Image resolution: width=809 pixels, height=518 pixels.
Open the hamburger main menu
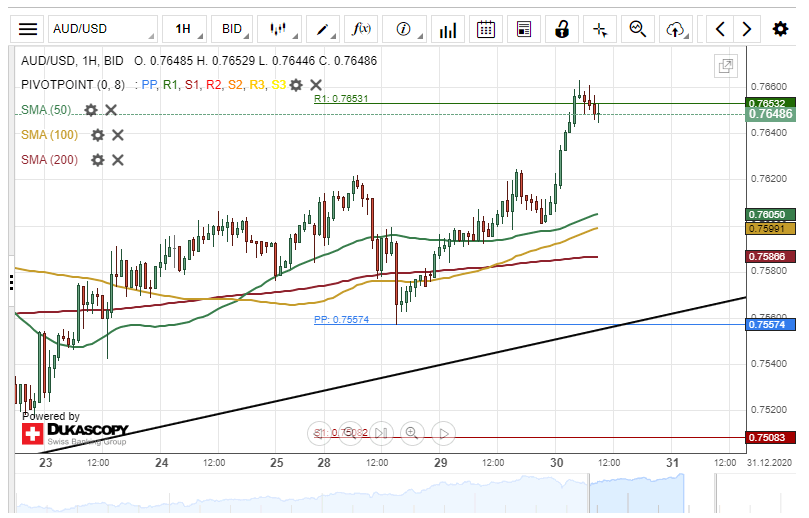(x=29, y=29)
